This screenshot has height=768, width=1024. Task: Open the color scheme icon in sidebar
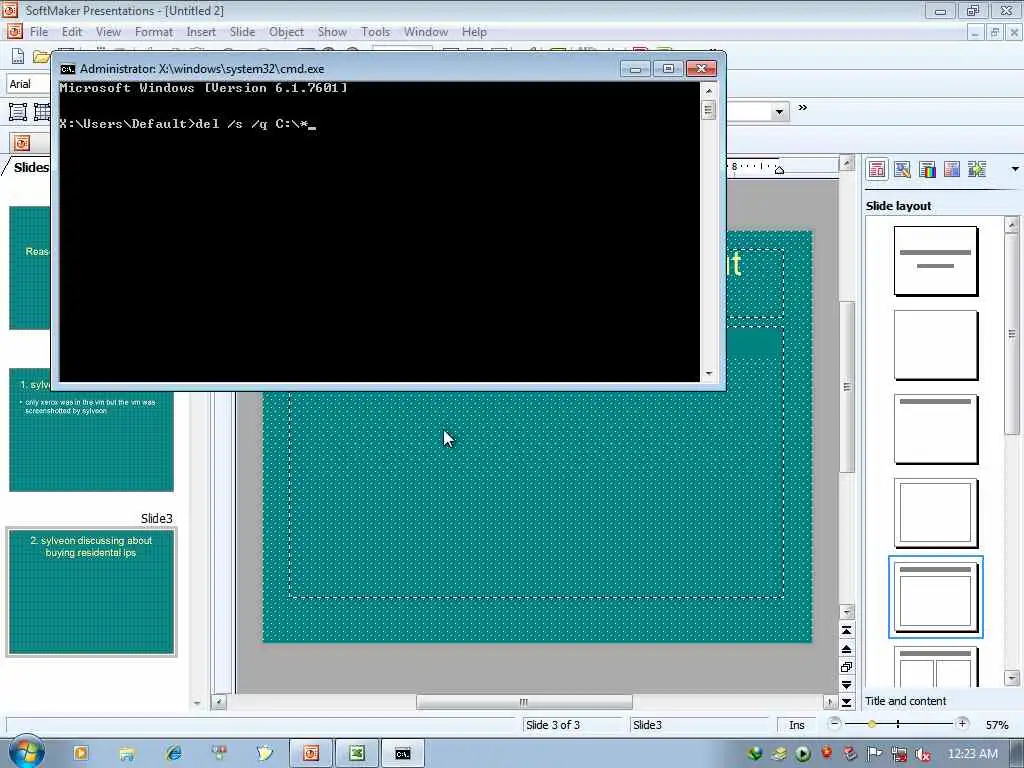point(927,170)
